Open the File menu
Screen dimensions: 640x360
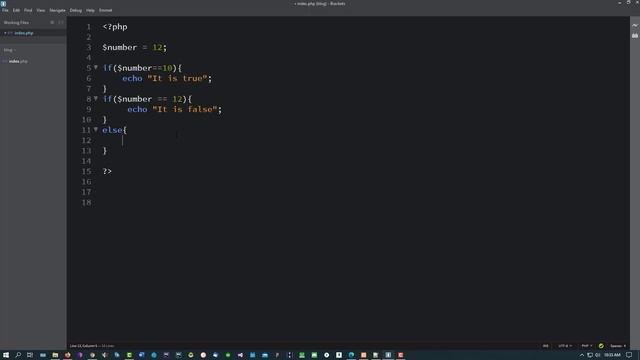(5, 10)
